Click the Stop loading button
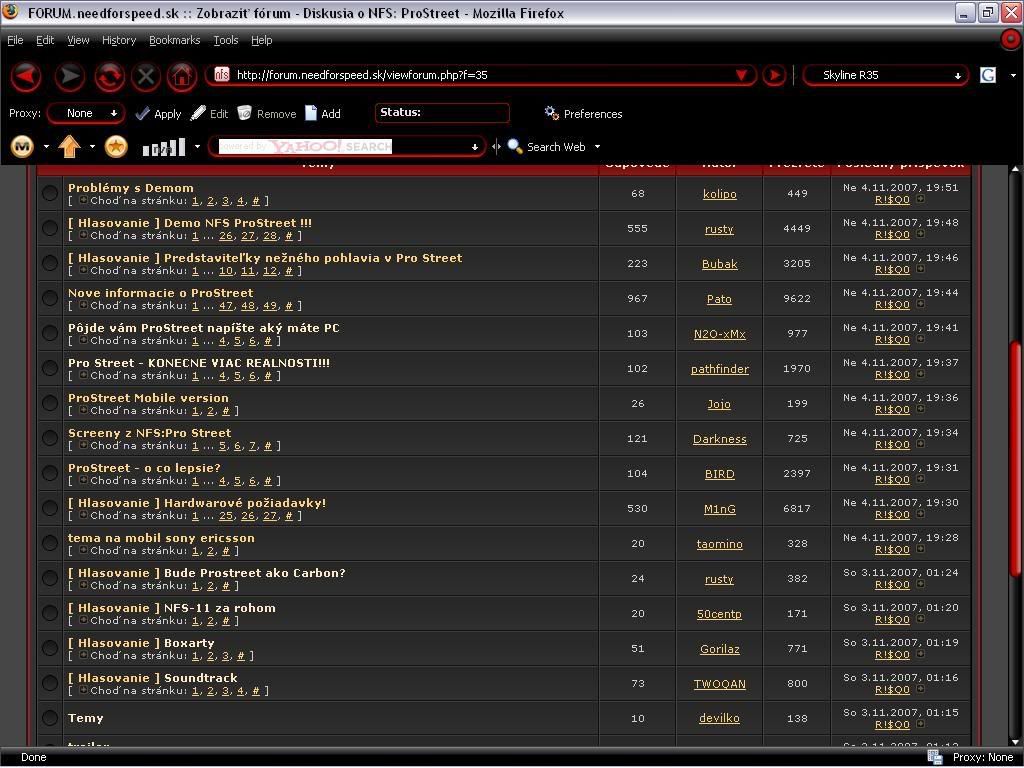The image size is (1024, 768). coord(146,76)
